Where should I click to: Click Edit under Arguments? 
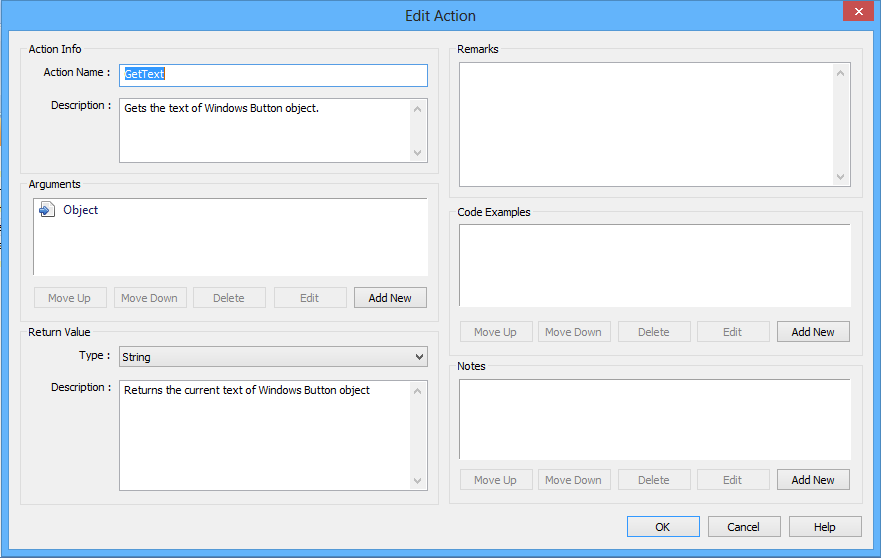click(310, 298)
